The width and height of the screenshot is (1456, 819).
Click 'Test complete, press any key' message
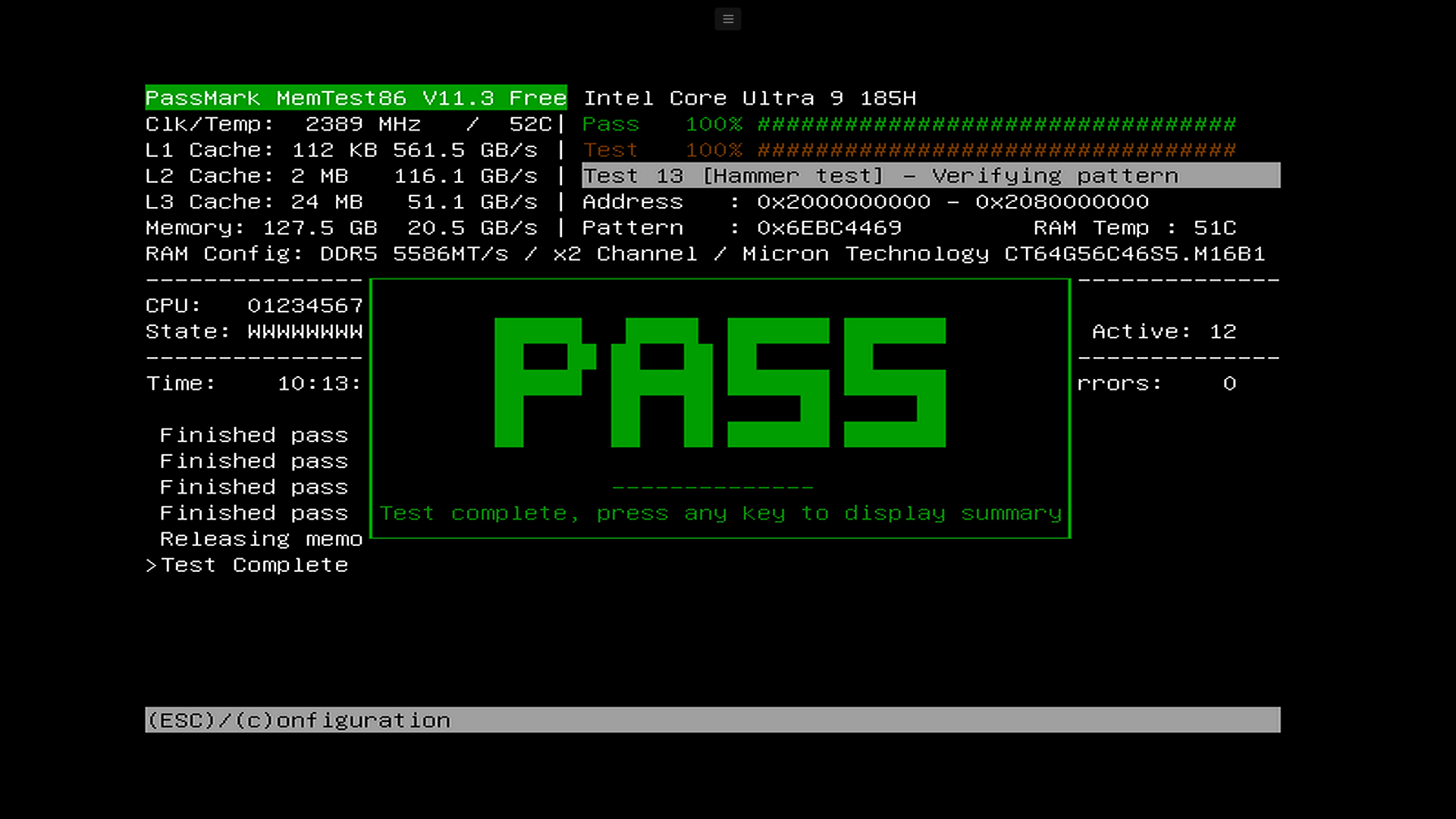point(720,513)
